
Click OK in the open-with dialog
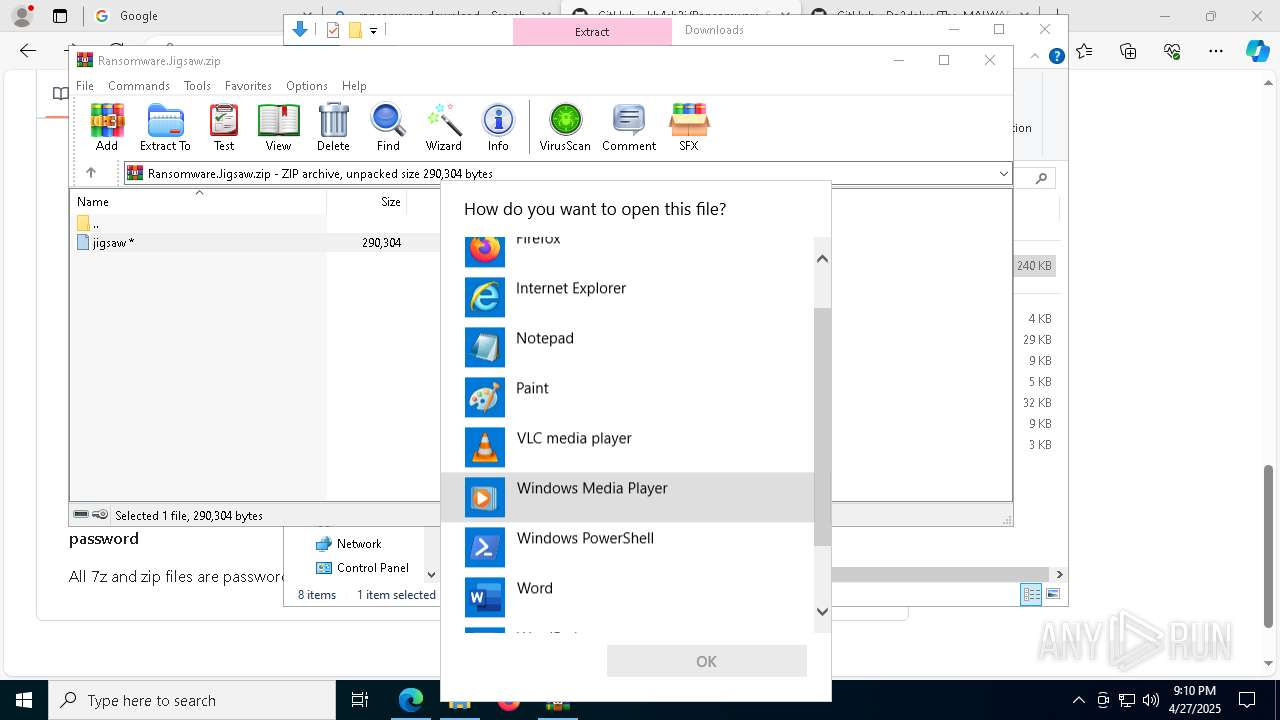(706, 661)
